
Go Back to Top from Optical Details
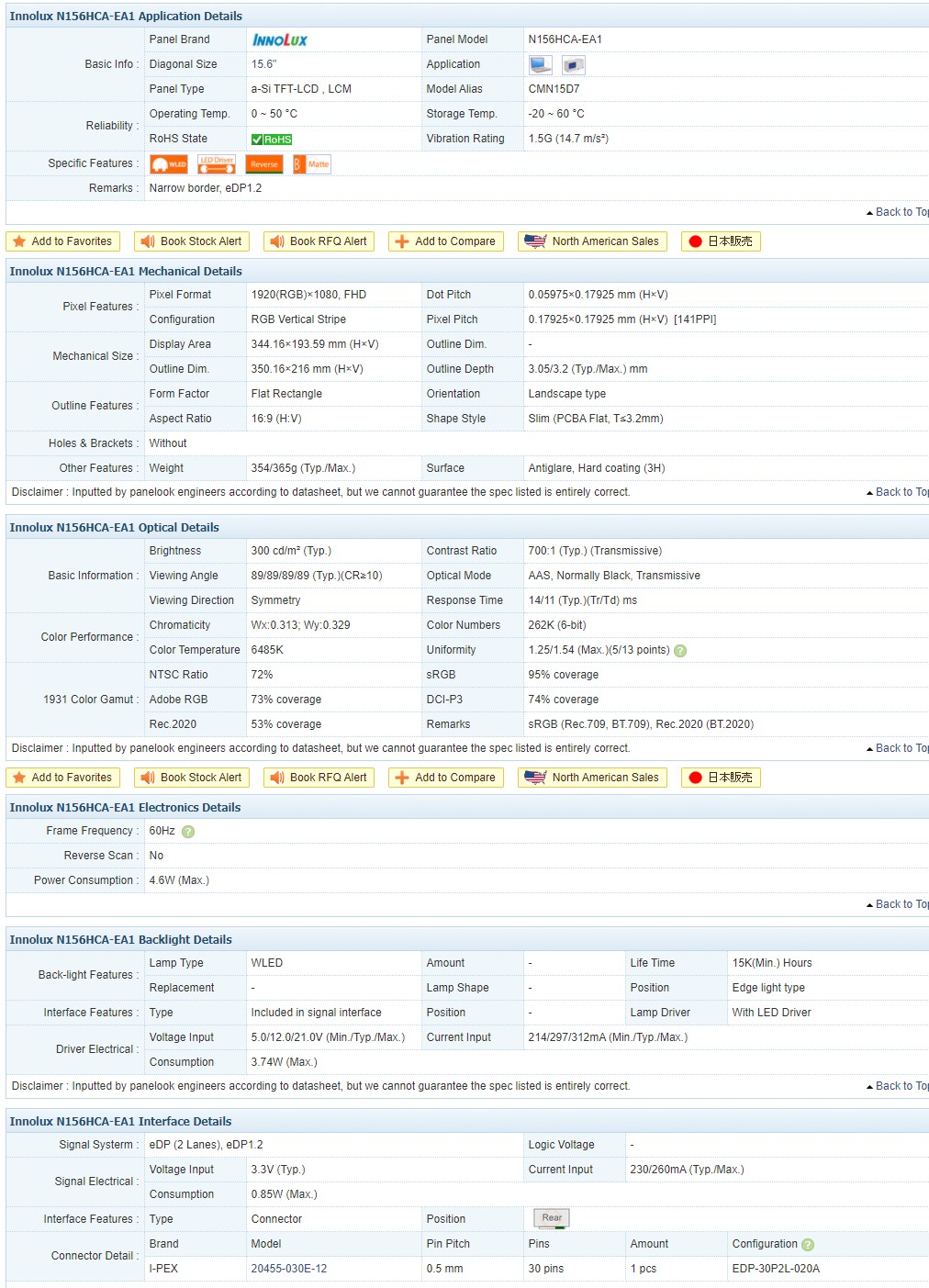click(x=898, y=748)
